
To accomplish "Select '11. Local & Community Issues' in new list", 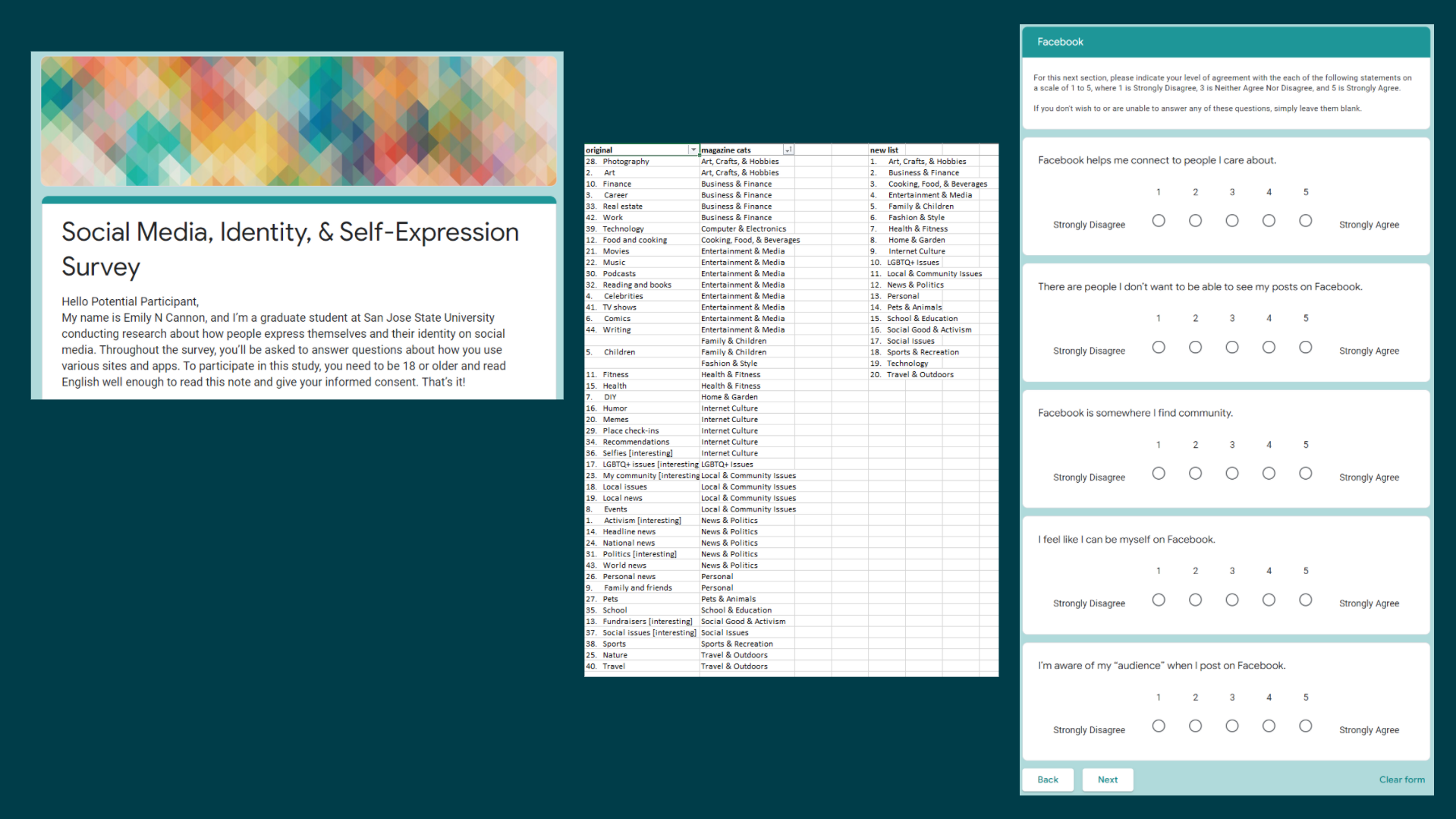I will pos(926,274).
